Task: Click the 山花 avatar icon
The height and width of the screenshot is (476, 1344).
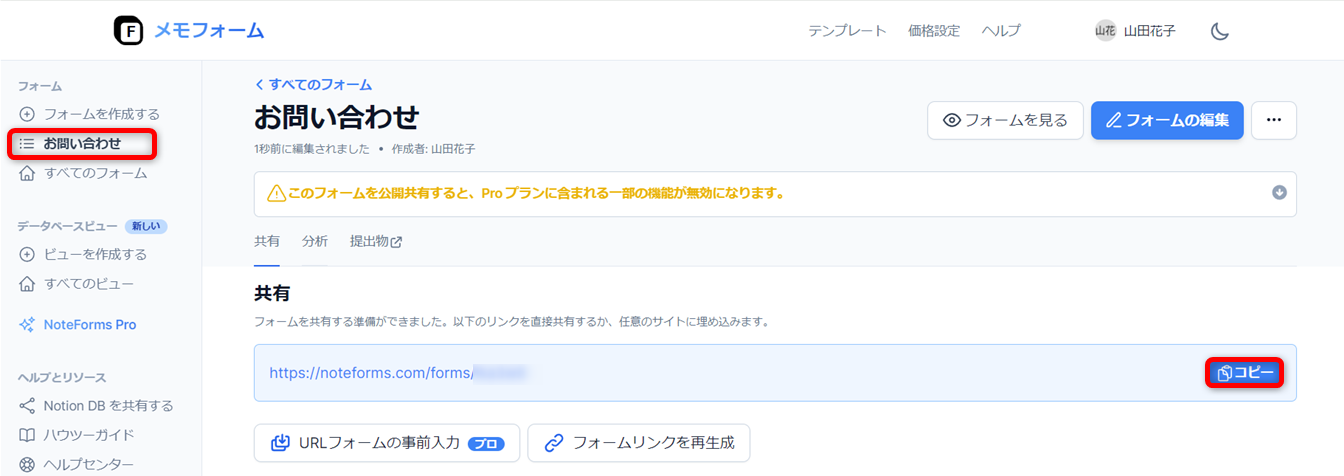Action: click(1105, 31)
